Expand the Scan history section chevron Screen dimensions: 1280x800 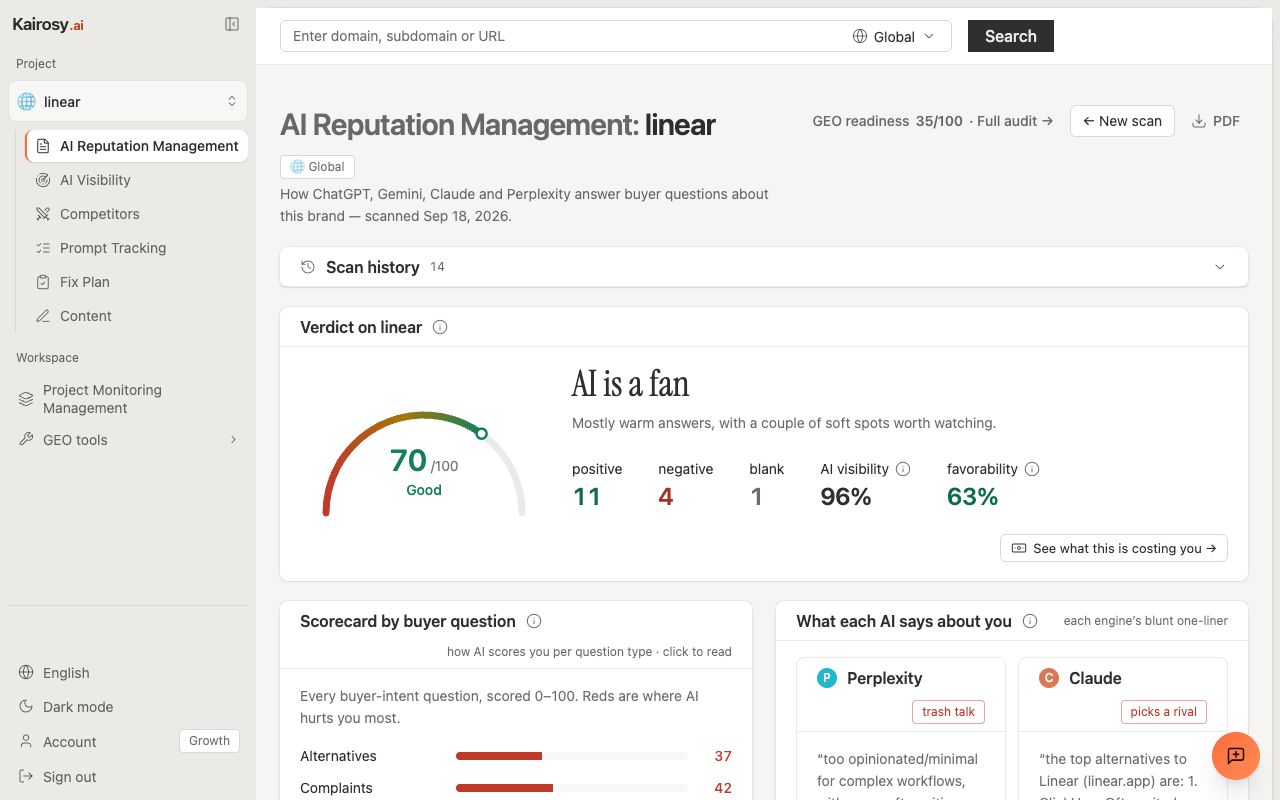click(1220, 267)
